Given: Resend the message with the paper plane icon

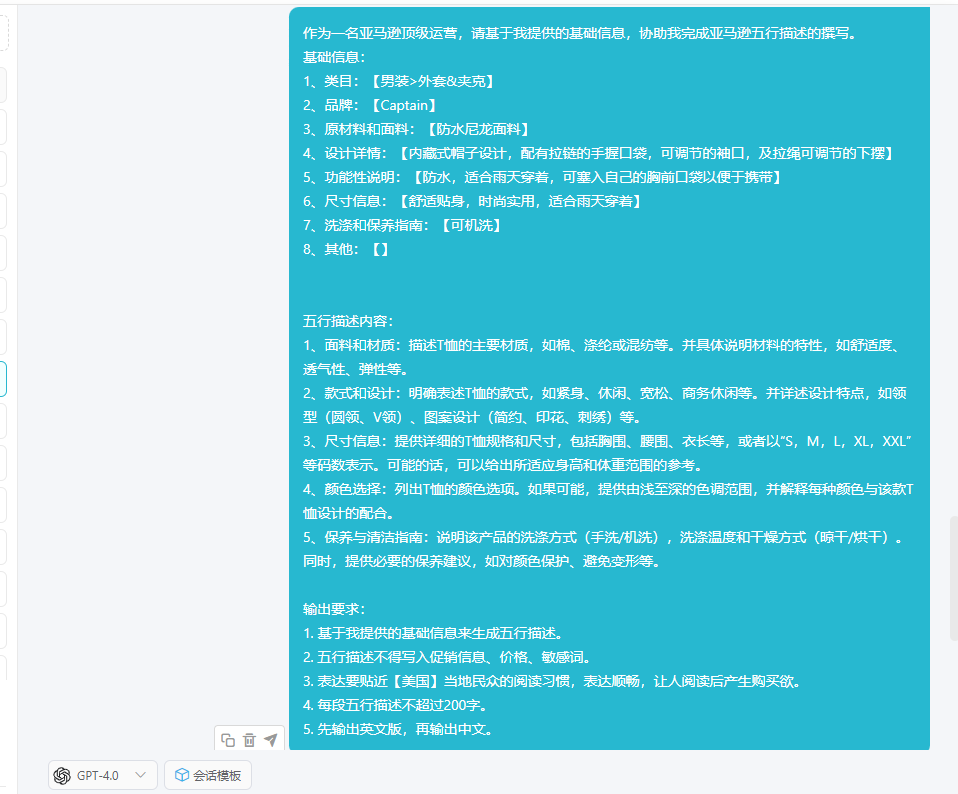Looking at the screenshot, I should click(x=270, y=740).
